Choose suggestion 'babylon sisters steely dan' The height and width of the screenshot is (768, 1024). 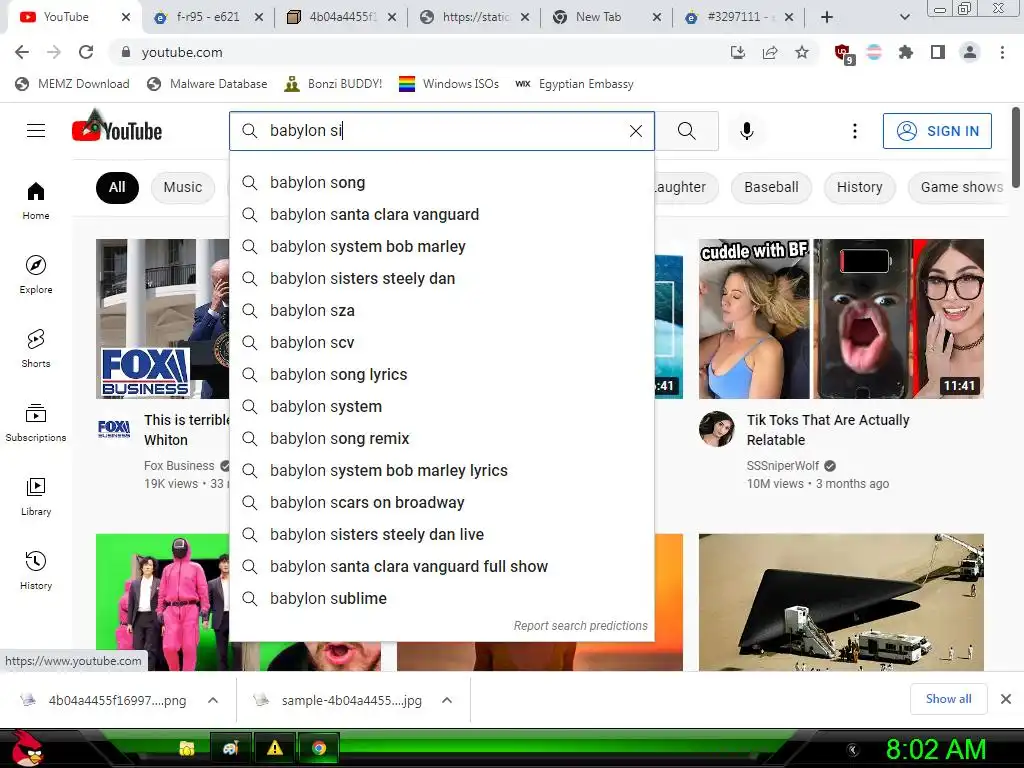pos(442,279)
